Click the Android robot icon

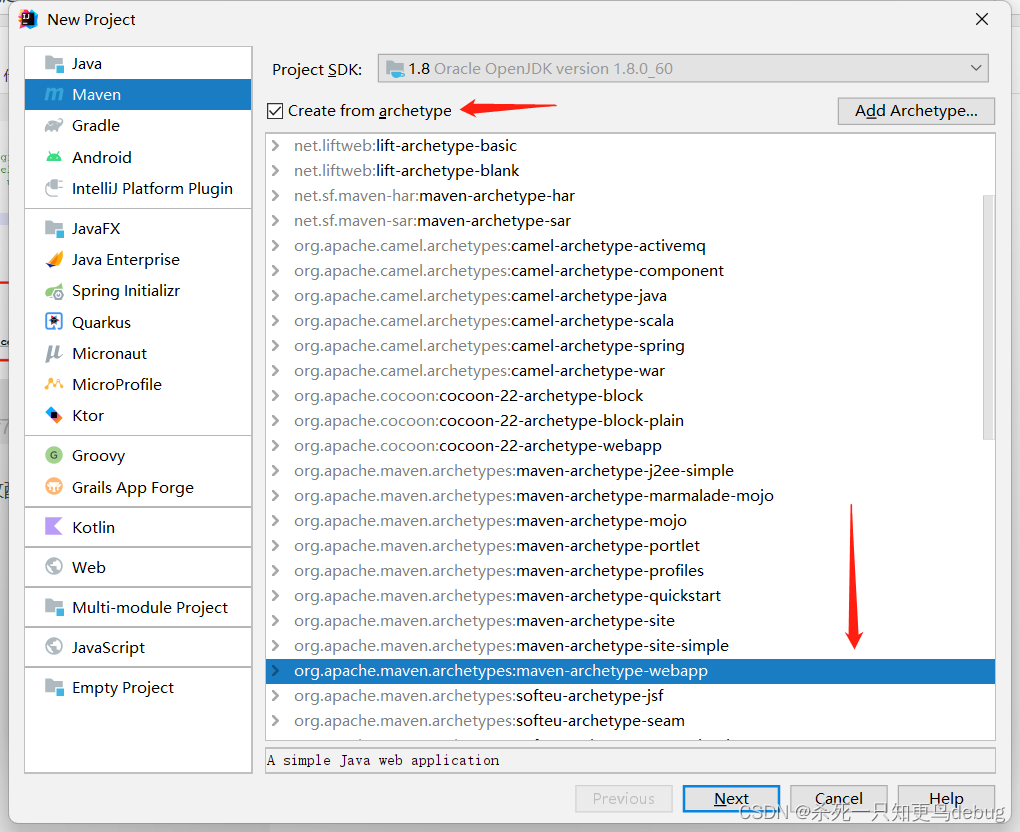[54, 157]
